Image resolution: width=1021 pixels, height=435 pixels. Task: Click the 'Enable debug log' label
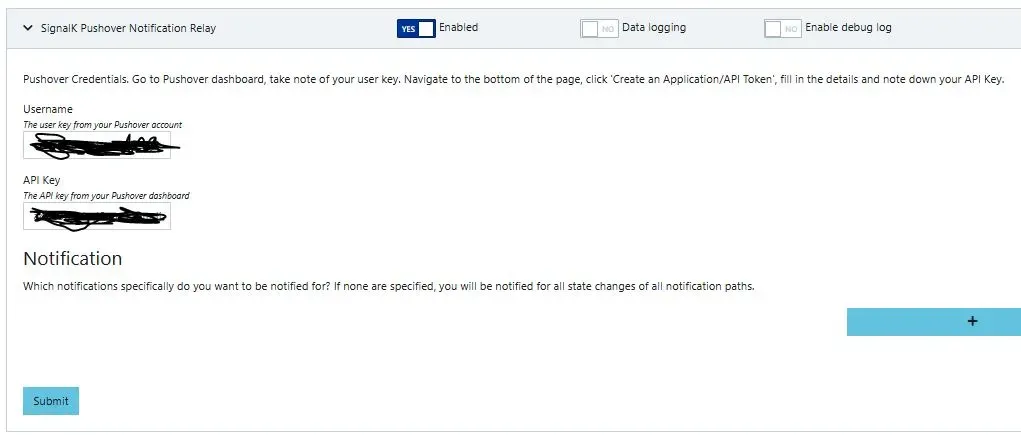tap(848, 28)
